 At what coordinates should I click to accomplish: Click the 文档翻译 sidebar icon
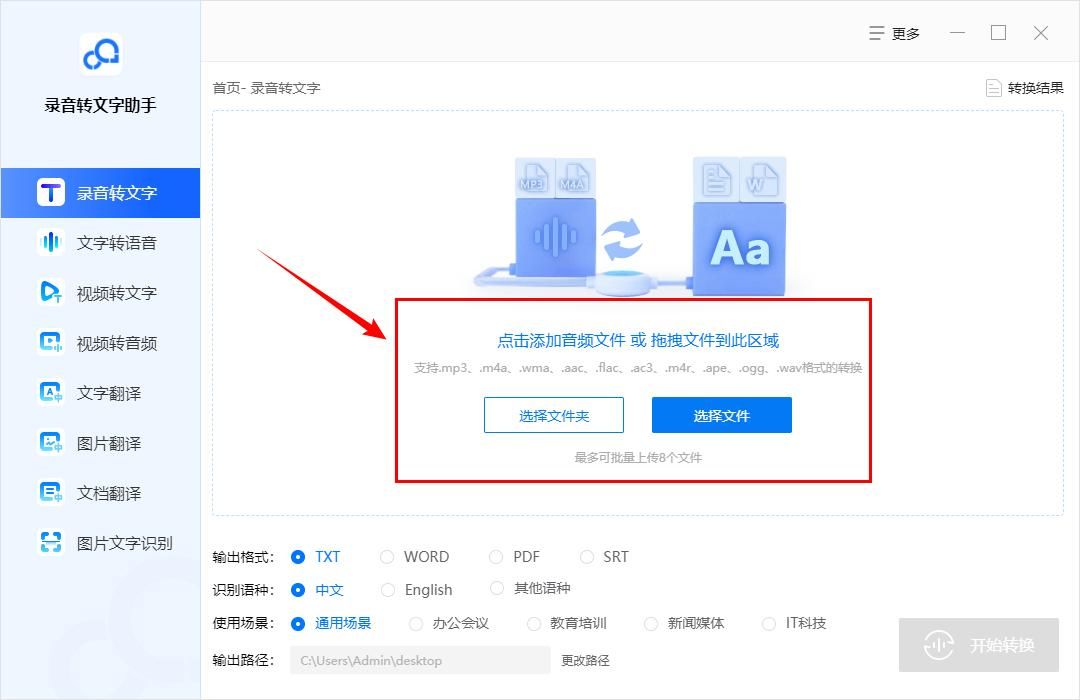point(51,493)
